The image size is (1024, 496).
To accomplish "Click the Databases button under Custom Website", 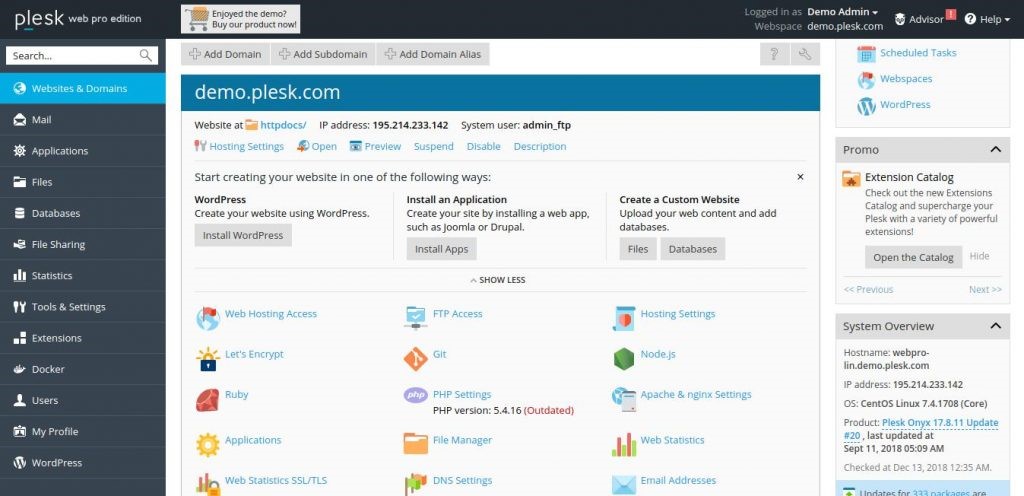I will coord(693,249).
